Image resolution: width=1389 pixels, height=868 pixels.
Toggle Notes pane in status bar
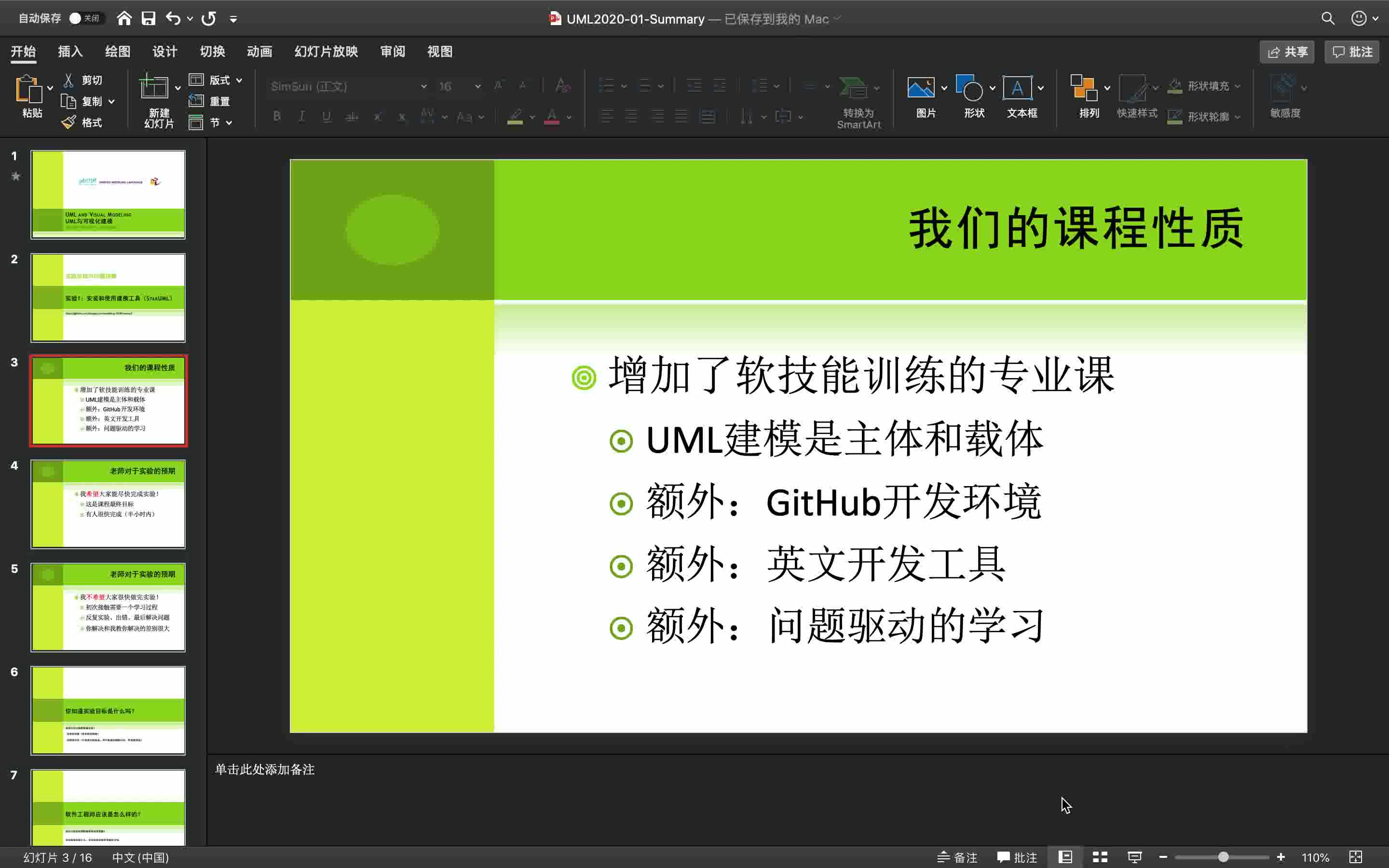[957, 857]
